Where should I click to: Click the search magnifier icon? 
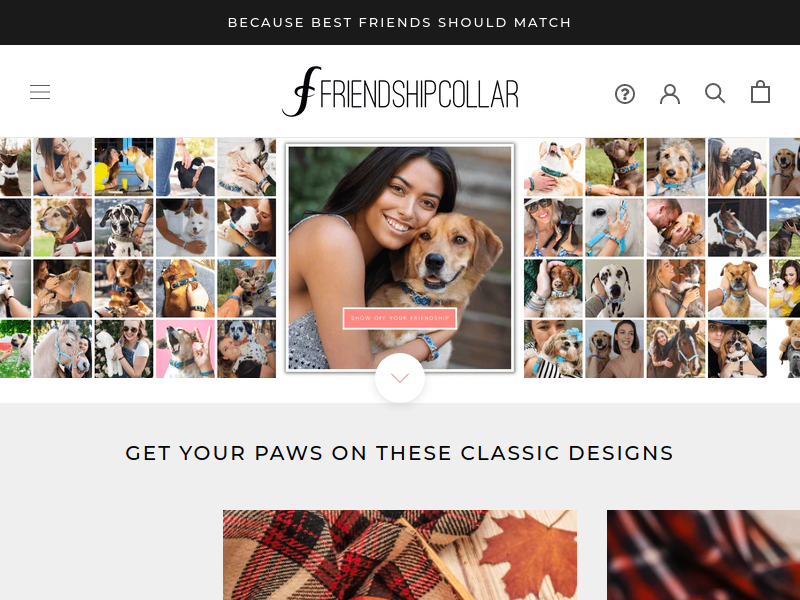tap(715, 93)
